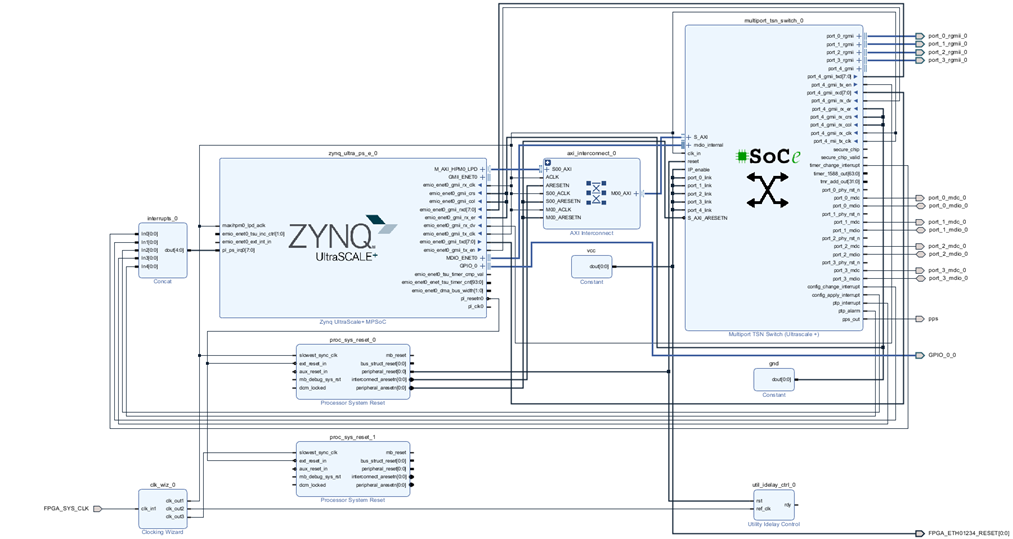
Task: Select the port_0_rgmii_0 external port symbol
Action: click(x=919, y=35)
